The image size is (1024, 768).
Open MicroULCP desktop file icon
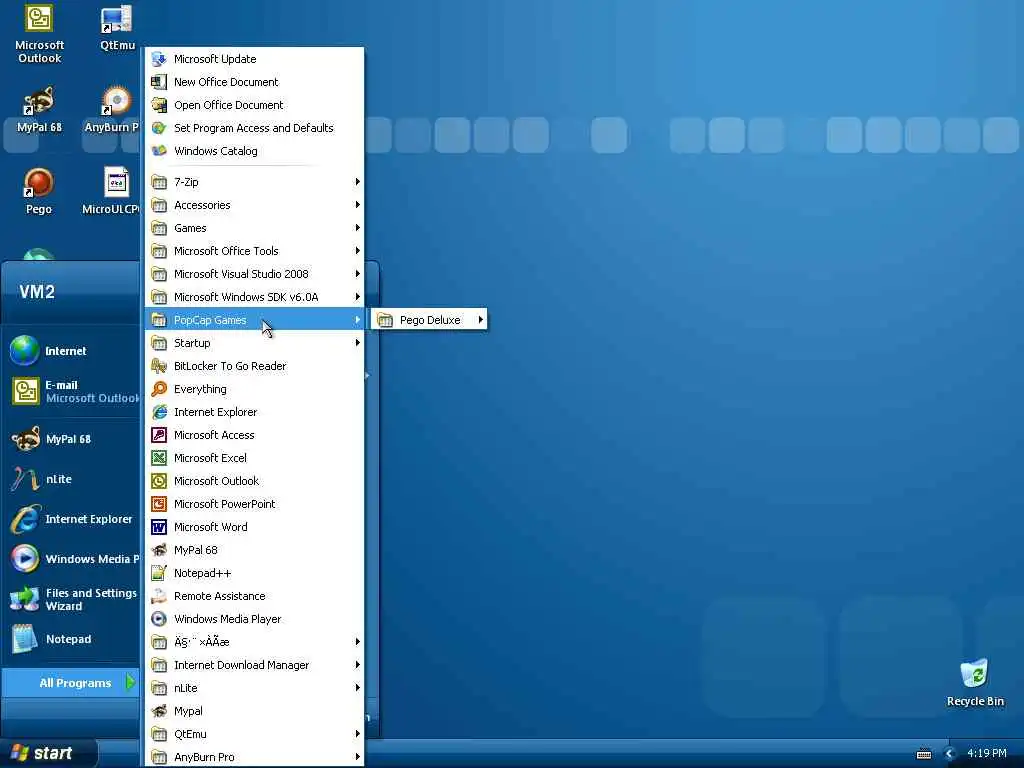click(x=116, y=182)
